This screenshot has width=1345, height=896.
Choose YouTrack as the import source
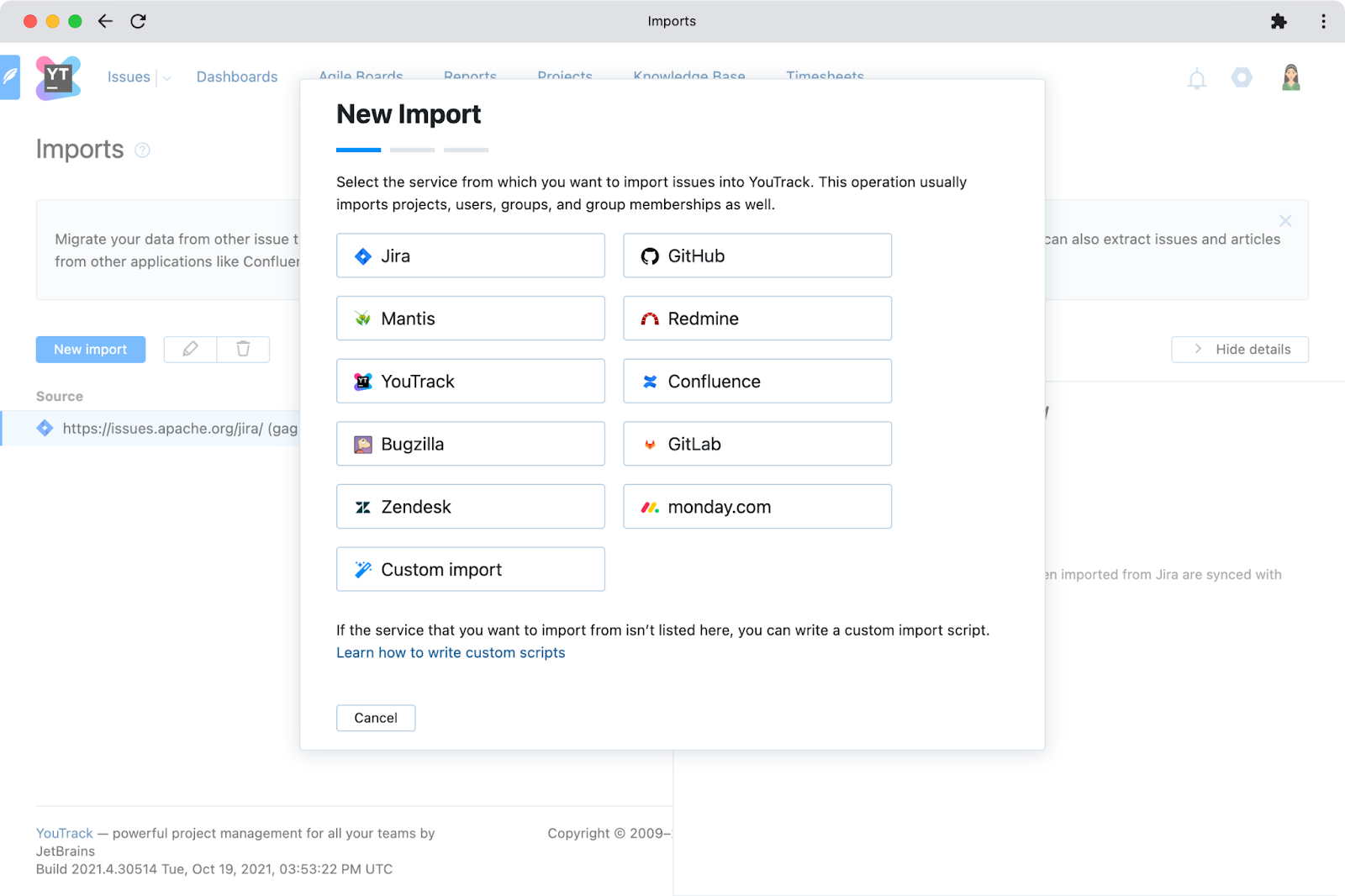[x=470, y=381]
